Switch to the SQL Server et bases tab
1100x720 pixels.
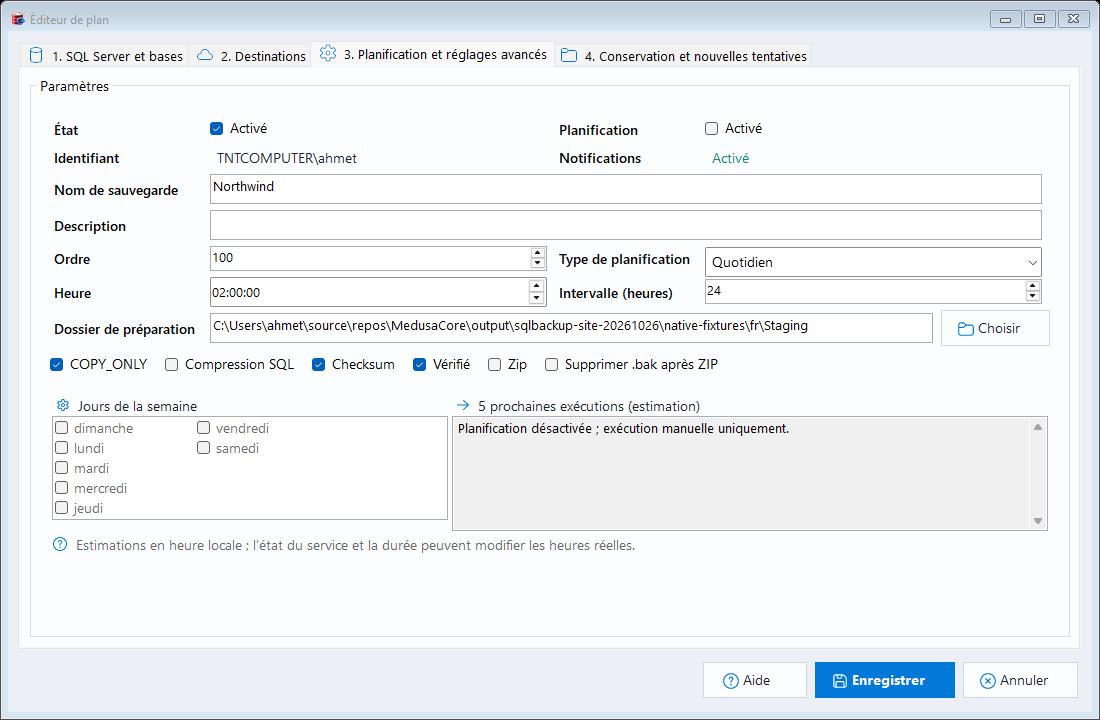tap(105, 55)
